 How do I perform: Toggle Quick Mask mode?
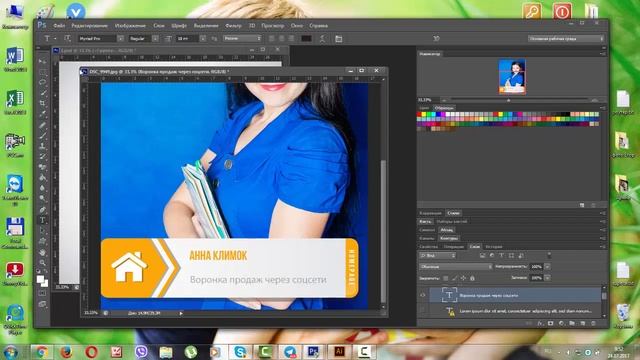[x=42, y=293]
